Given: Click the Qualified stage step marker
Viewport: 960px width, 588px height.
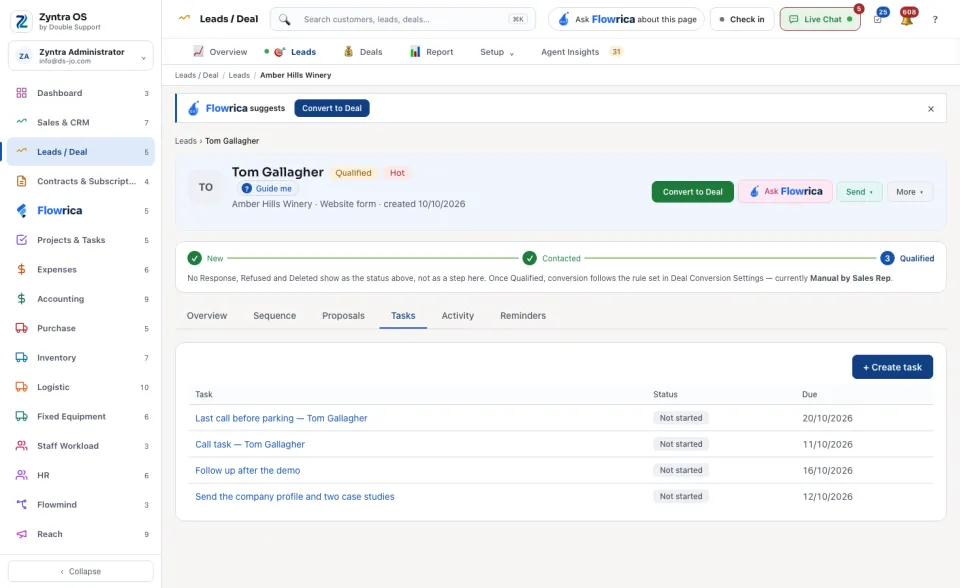Looking at the screenshot, I should coord(887,258).
